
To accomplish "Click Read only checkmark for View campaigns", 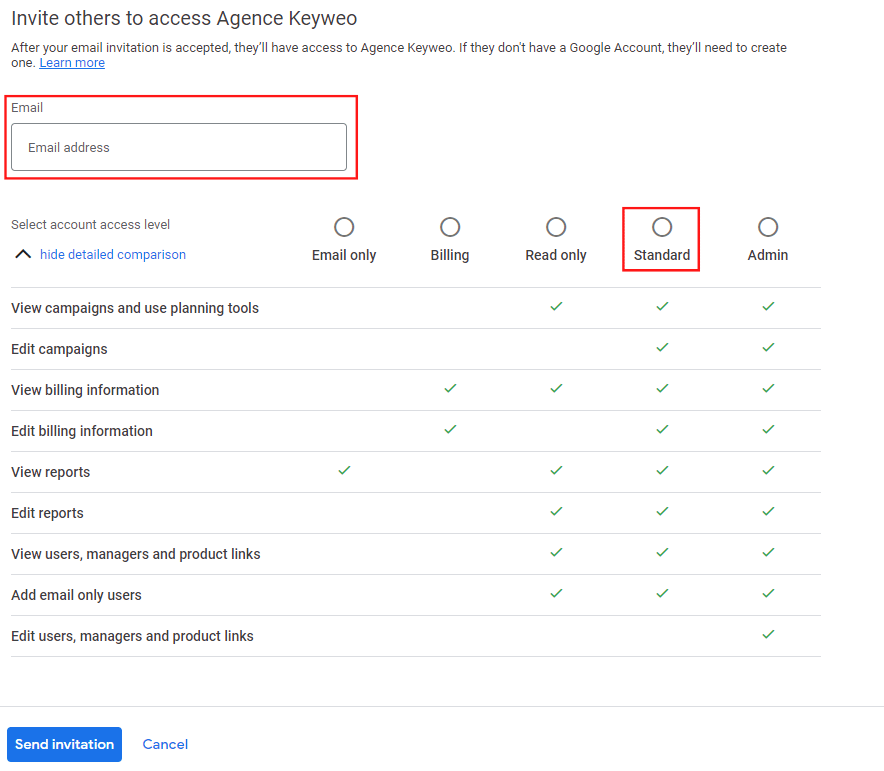I will pos(556,306).
